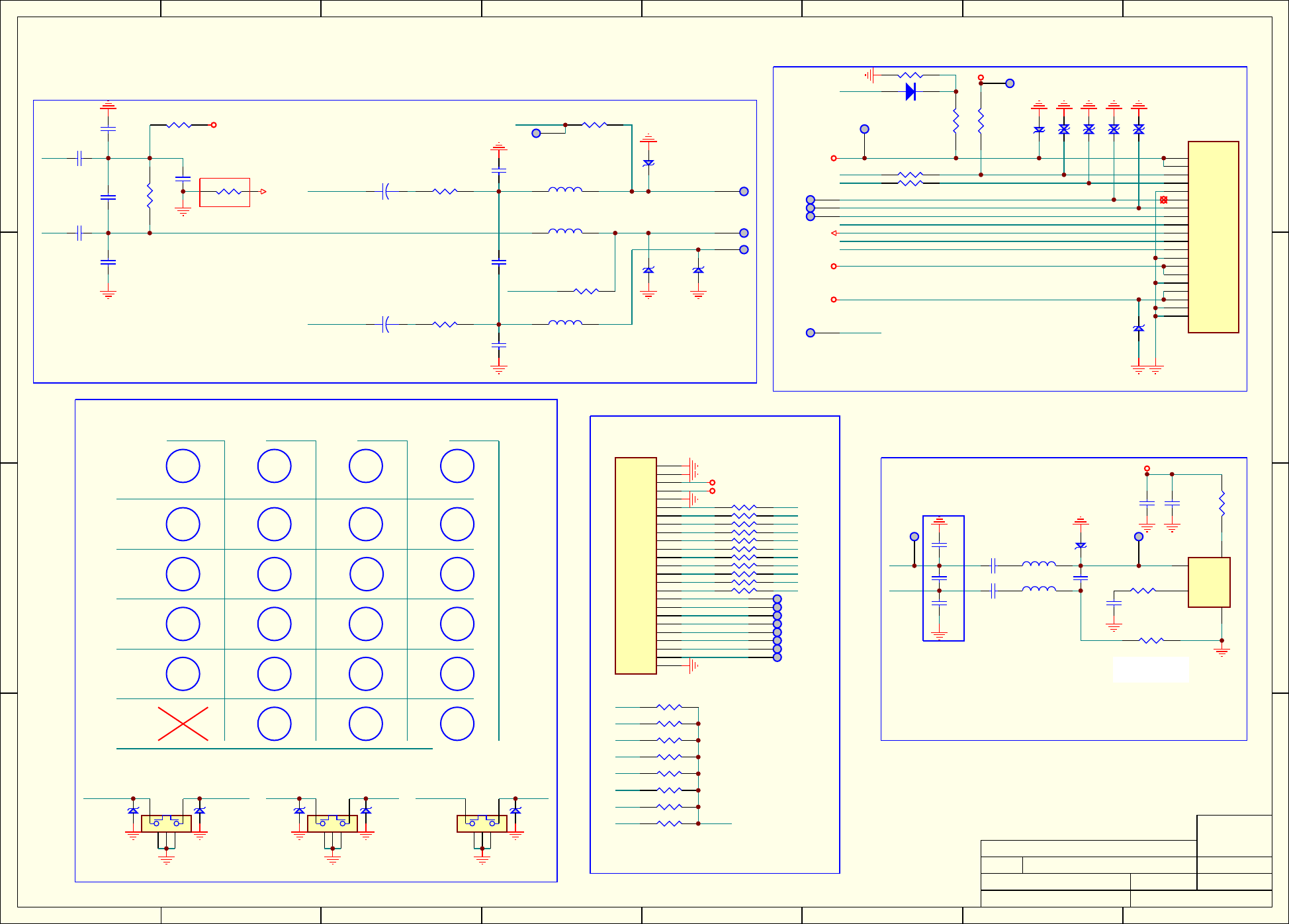Image resolution: width=1289 pixels, height=924 pixels.
Task: Select the lone test point at the bottom-left of the top-right block
Action: click(x=811, y=333)
